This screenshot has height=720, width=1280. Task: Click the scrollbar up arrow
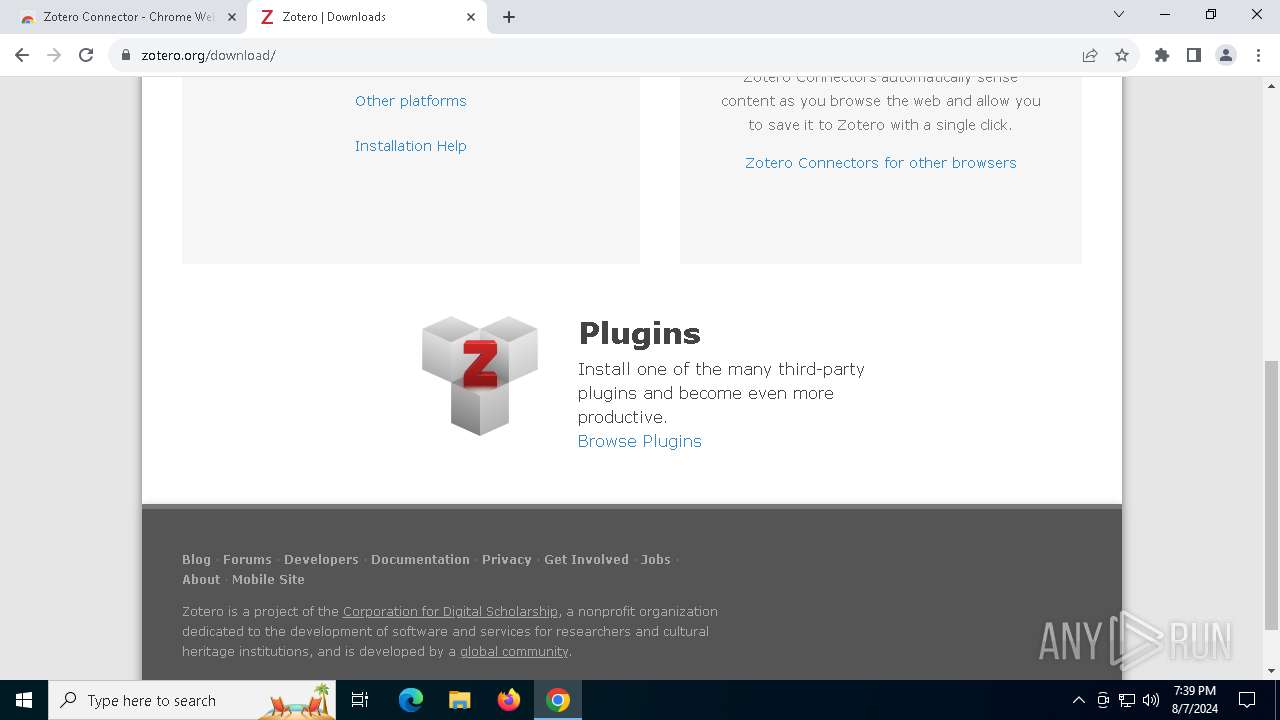coord(1271,85)
